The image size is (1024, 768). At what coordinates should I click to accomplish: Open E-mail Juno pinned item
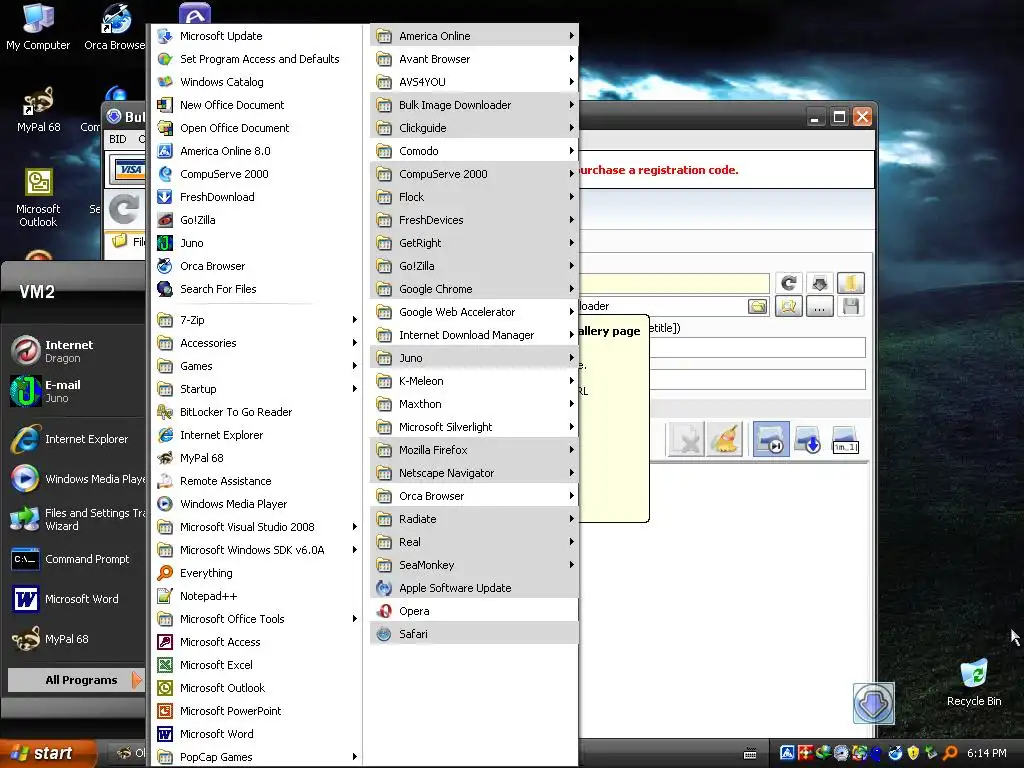coord(75,391)
